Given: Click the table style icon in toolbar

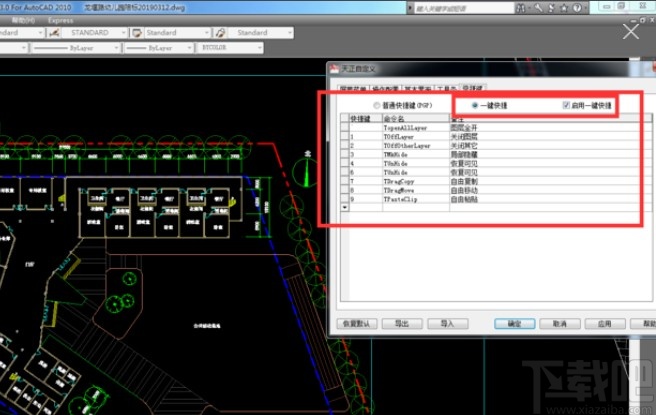Looking at the screenshot, I should [136, 32].
